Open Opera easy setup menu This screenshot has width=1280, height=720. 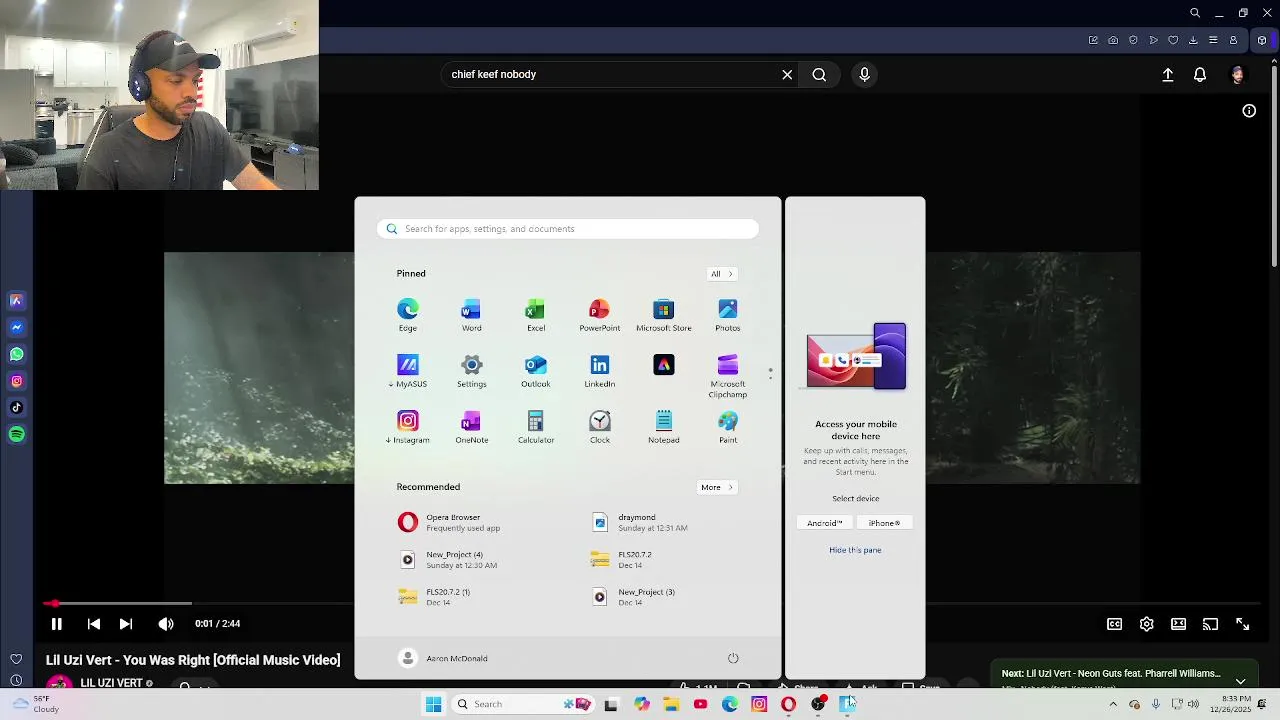pos(1213,40)
